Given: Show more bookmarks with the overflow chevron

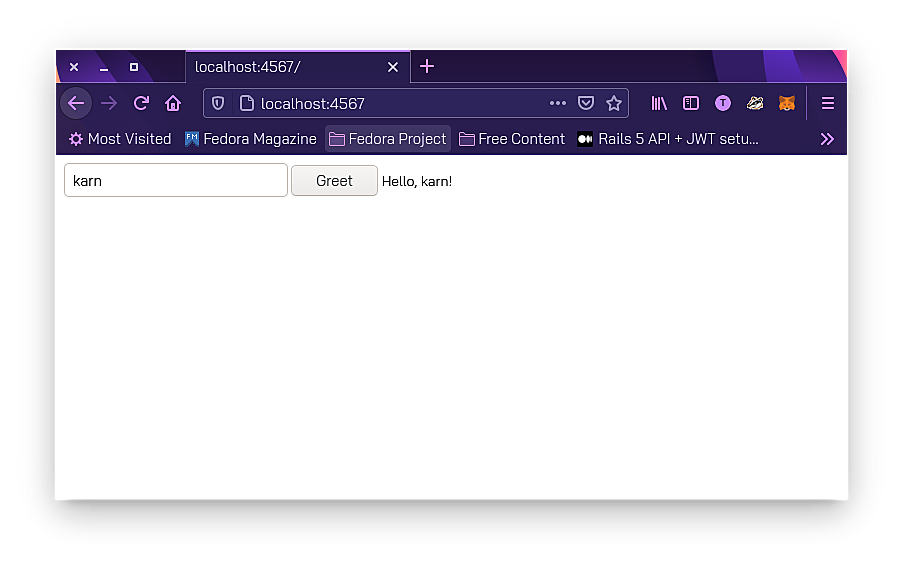Looking at the screenshot, I should coord(827,139).
